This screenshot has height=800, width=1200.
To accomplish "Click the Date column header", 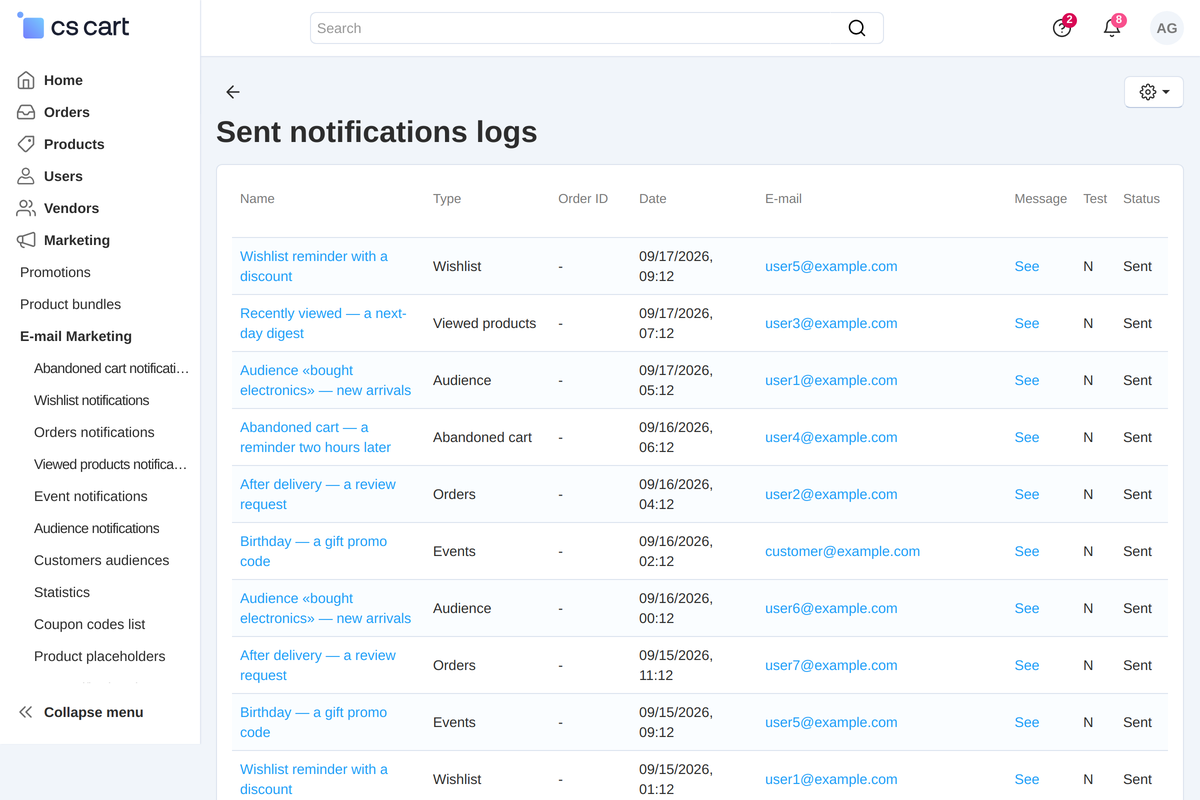I will 652,199.
